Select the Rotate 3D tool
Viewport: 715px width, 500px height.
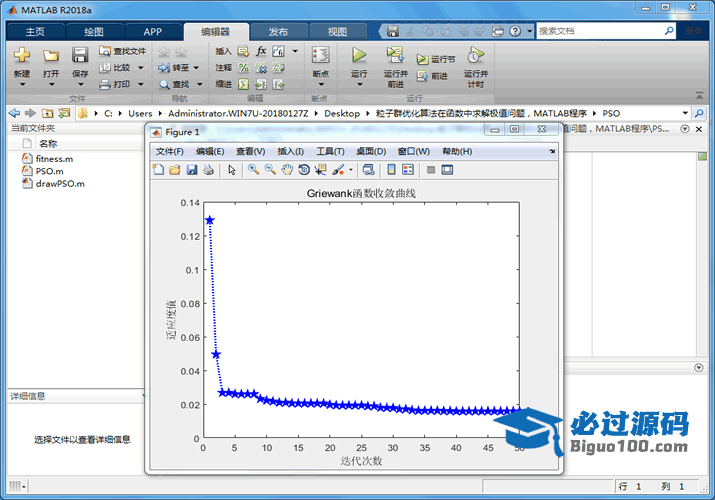[303, 170]
